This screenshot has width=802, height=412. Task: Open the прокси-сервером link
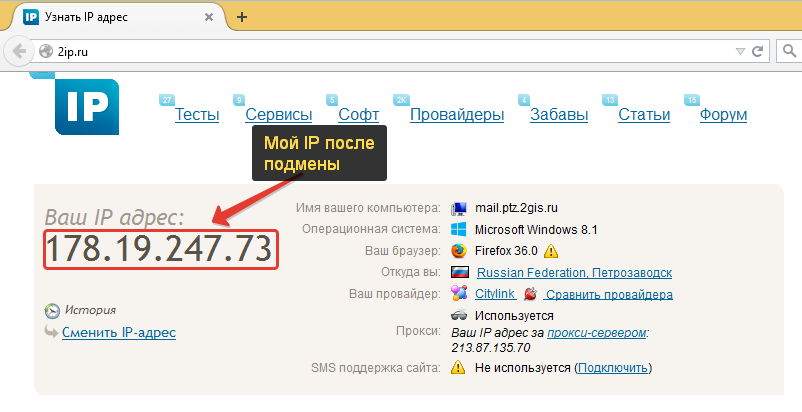coord(596,333)
